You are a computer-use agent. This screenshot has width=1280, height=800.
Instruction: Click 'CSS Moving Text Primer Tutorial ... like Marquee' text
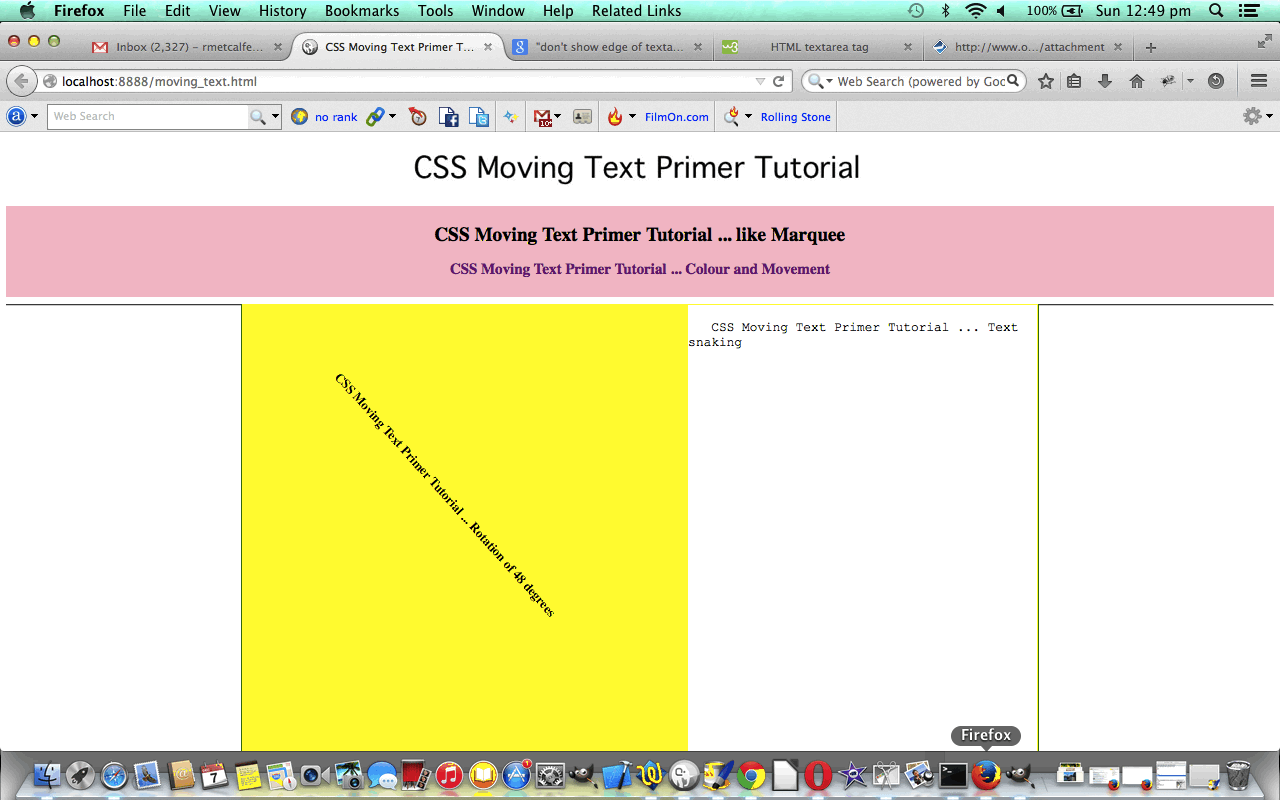(640, 235)
